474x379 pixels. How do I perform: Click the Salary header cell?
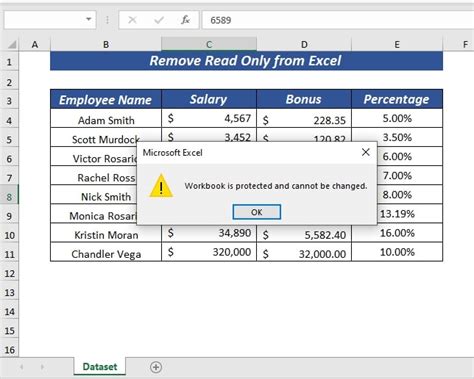[209, 99]
